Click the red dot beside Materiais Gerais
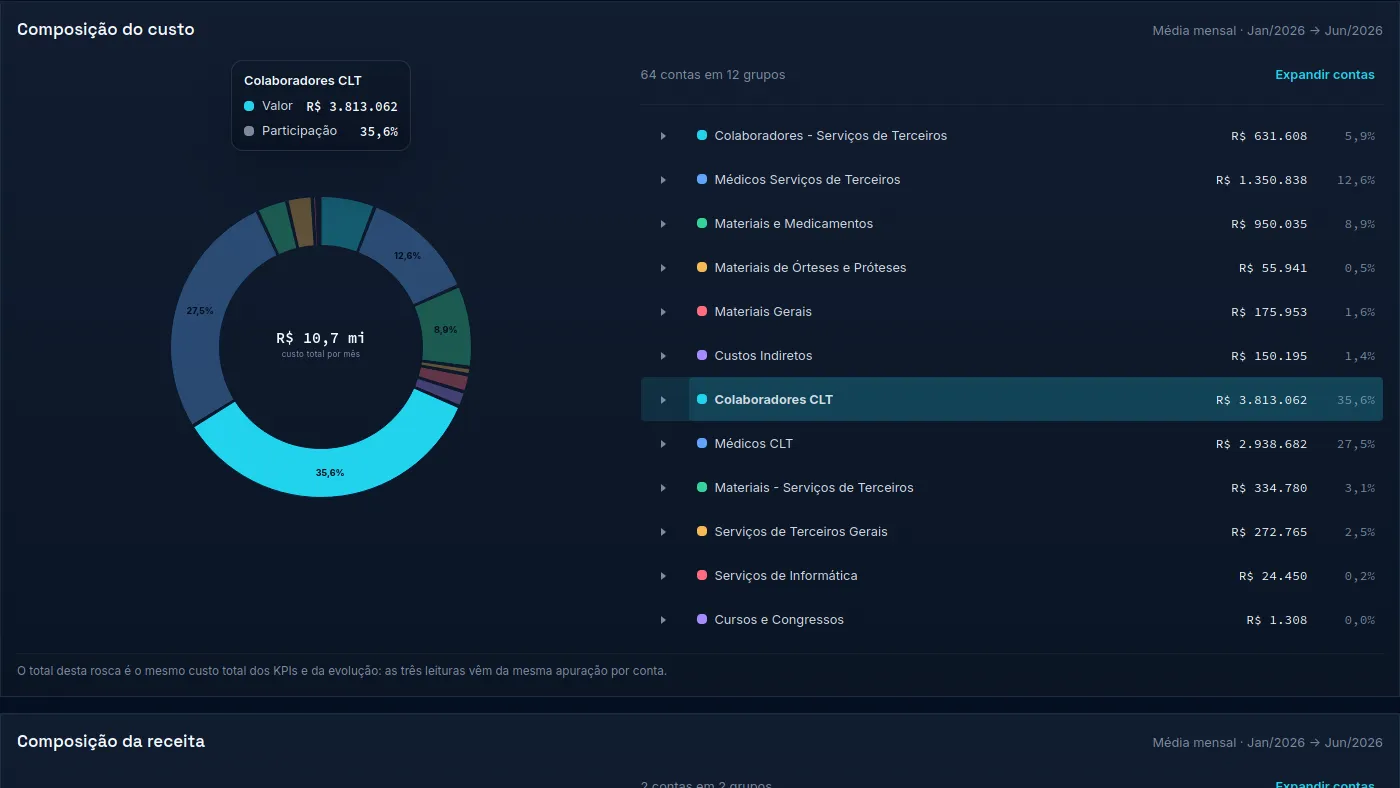The width and height of the screenshot is (1400, 788). coord(702,311)
